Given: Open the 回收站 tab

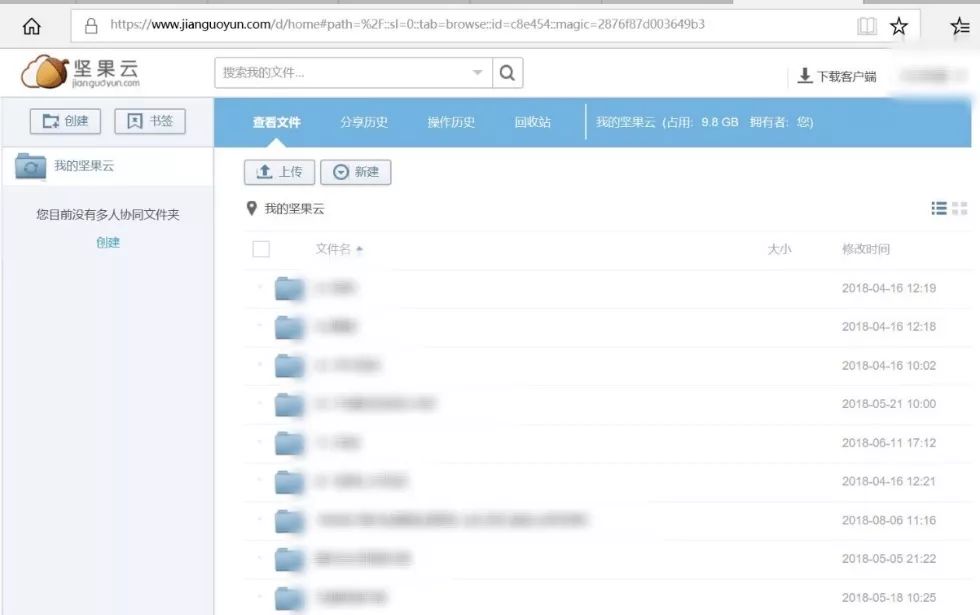Looking at the screenshot, I should [532, 122].
